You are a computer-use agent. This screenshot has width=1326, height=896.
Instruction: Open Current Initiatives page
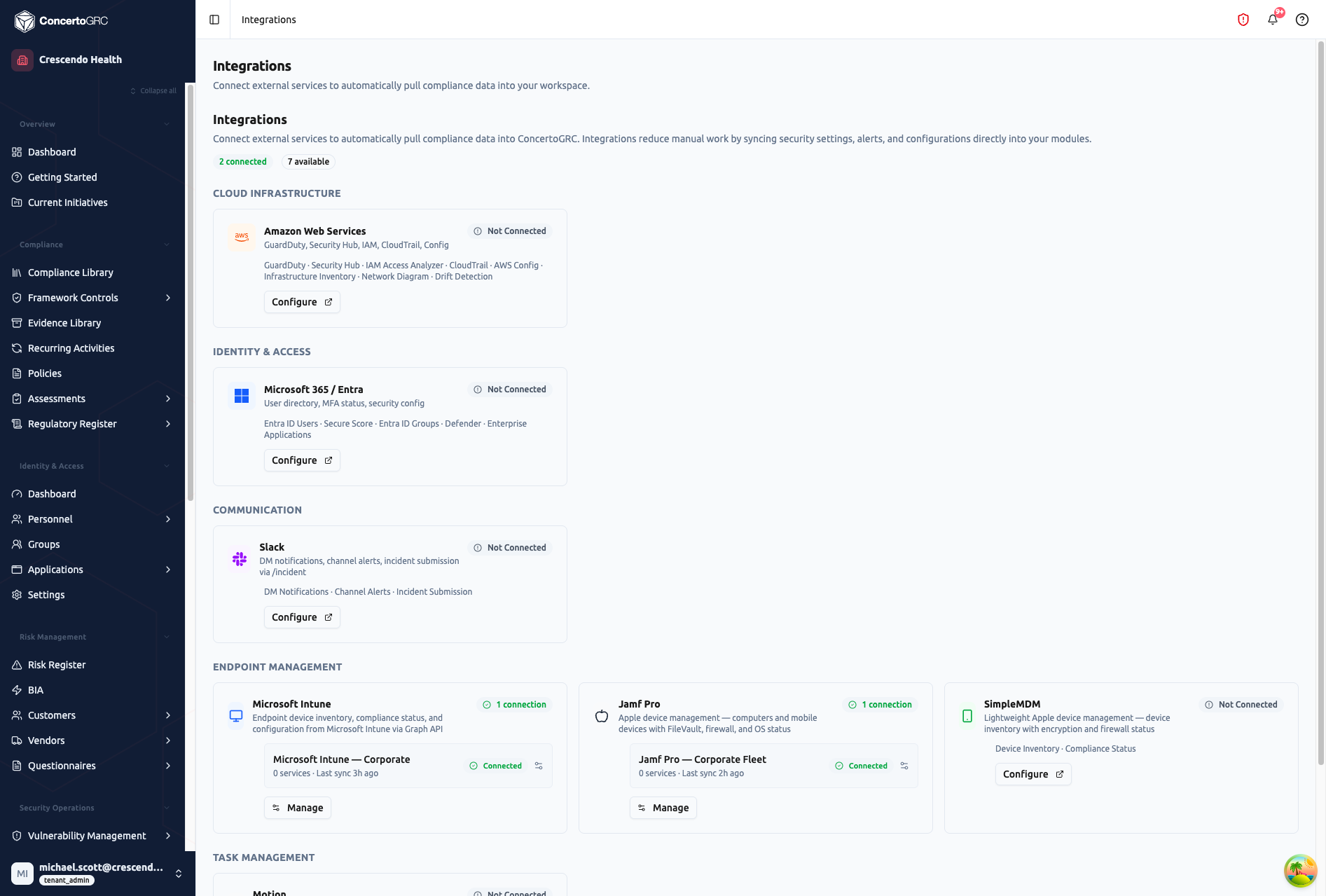coord(92,202)
